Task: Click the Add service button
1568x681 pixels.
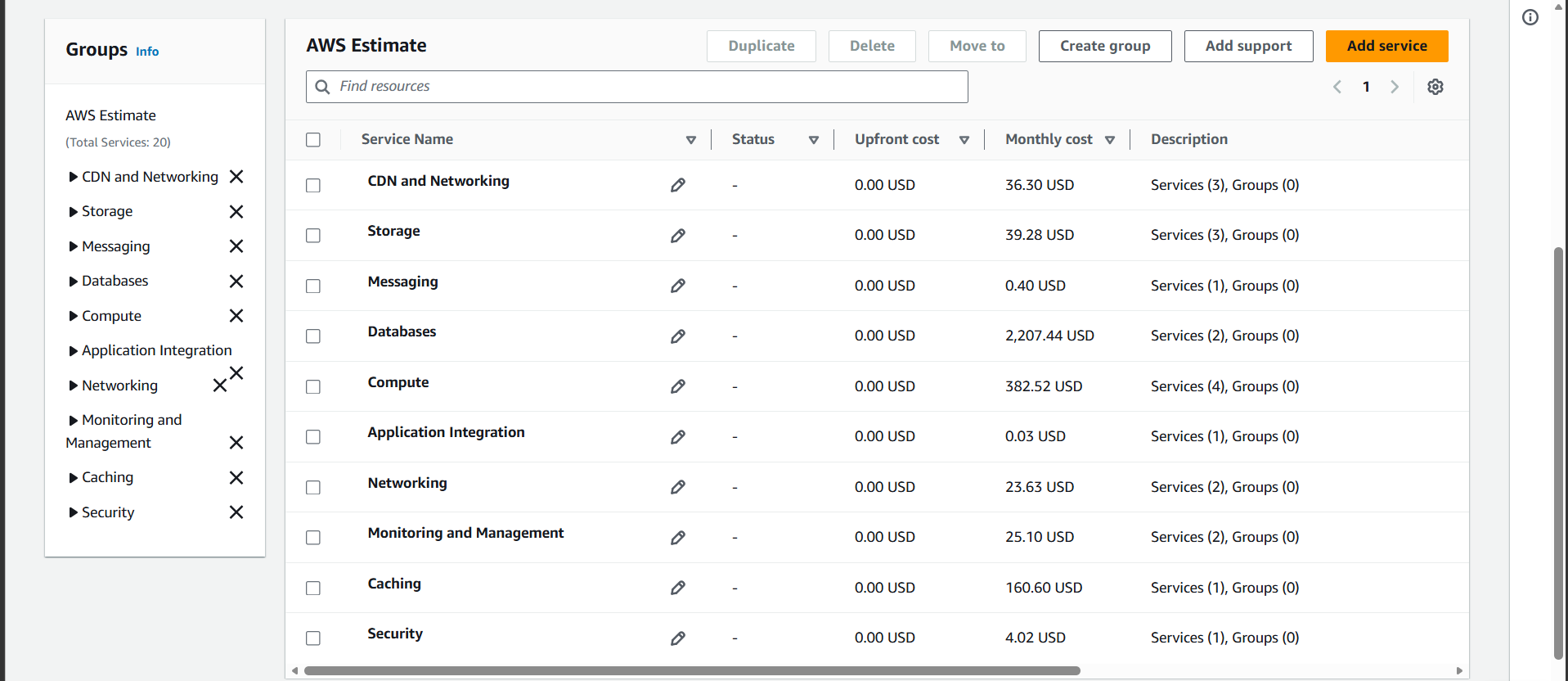Action: click(1387, 46)
